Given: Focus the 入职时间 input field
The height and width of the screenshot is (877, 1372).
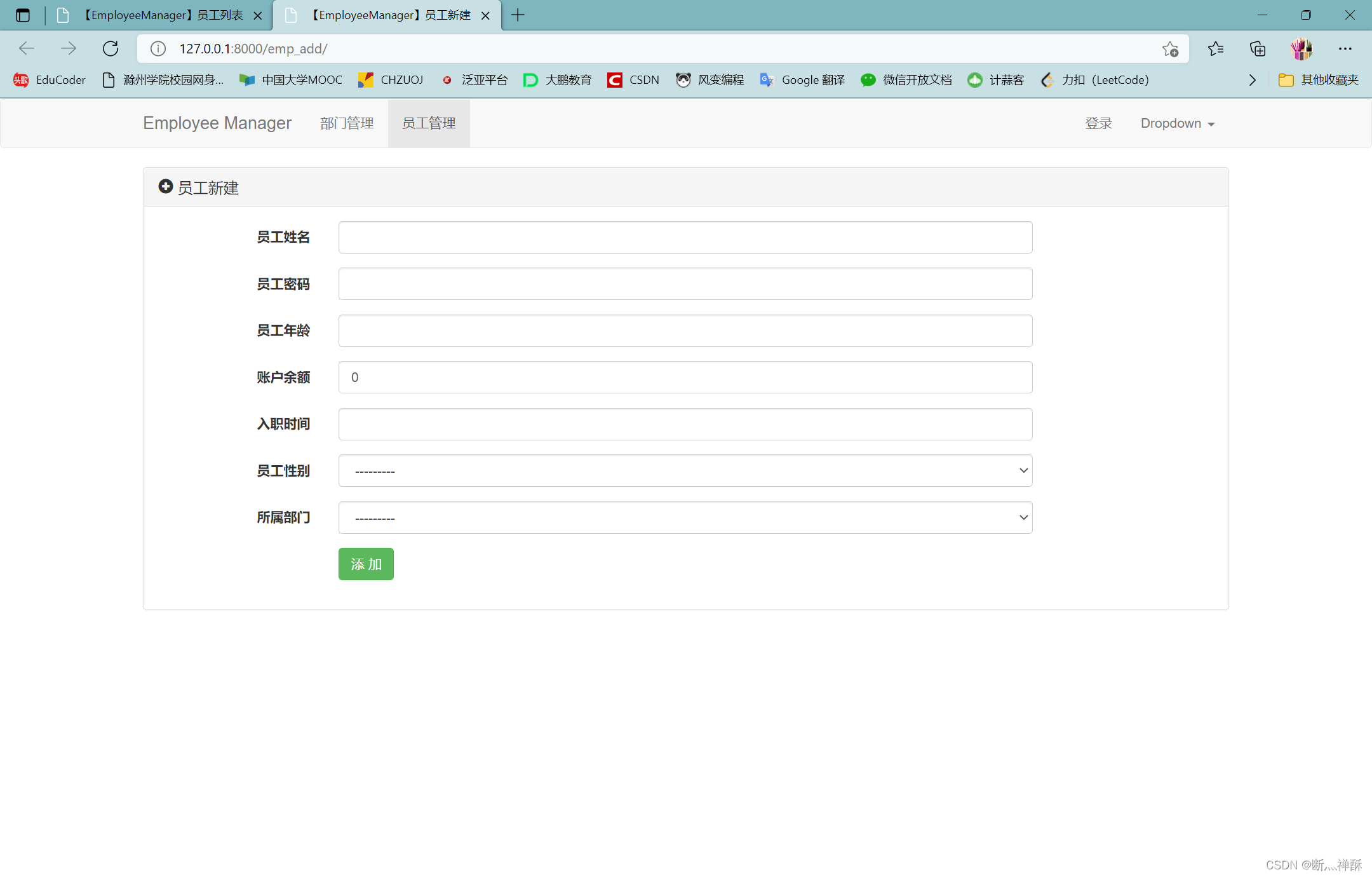Looking at the screenshot, I should [685, 425].
